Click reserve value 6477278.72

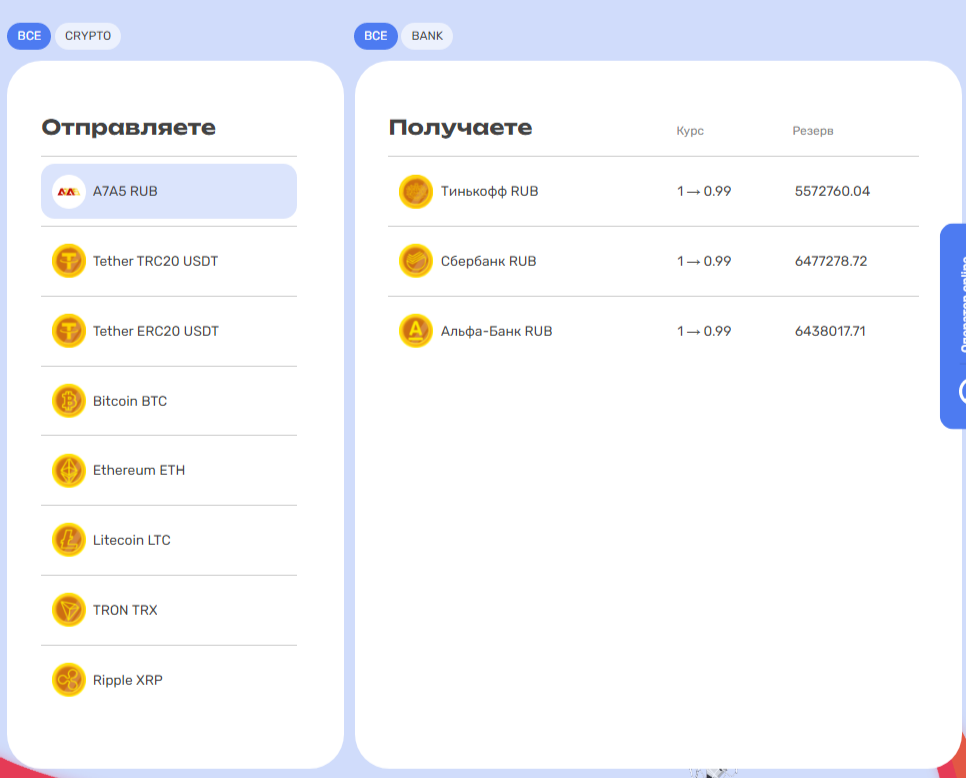tap(831, 261)
